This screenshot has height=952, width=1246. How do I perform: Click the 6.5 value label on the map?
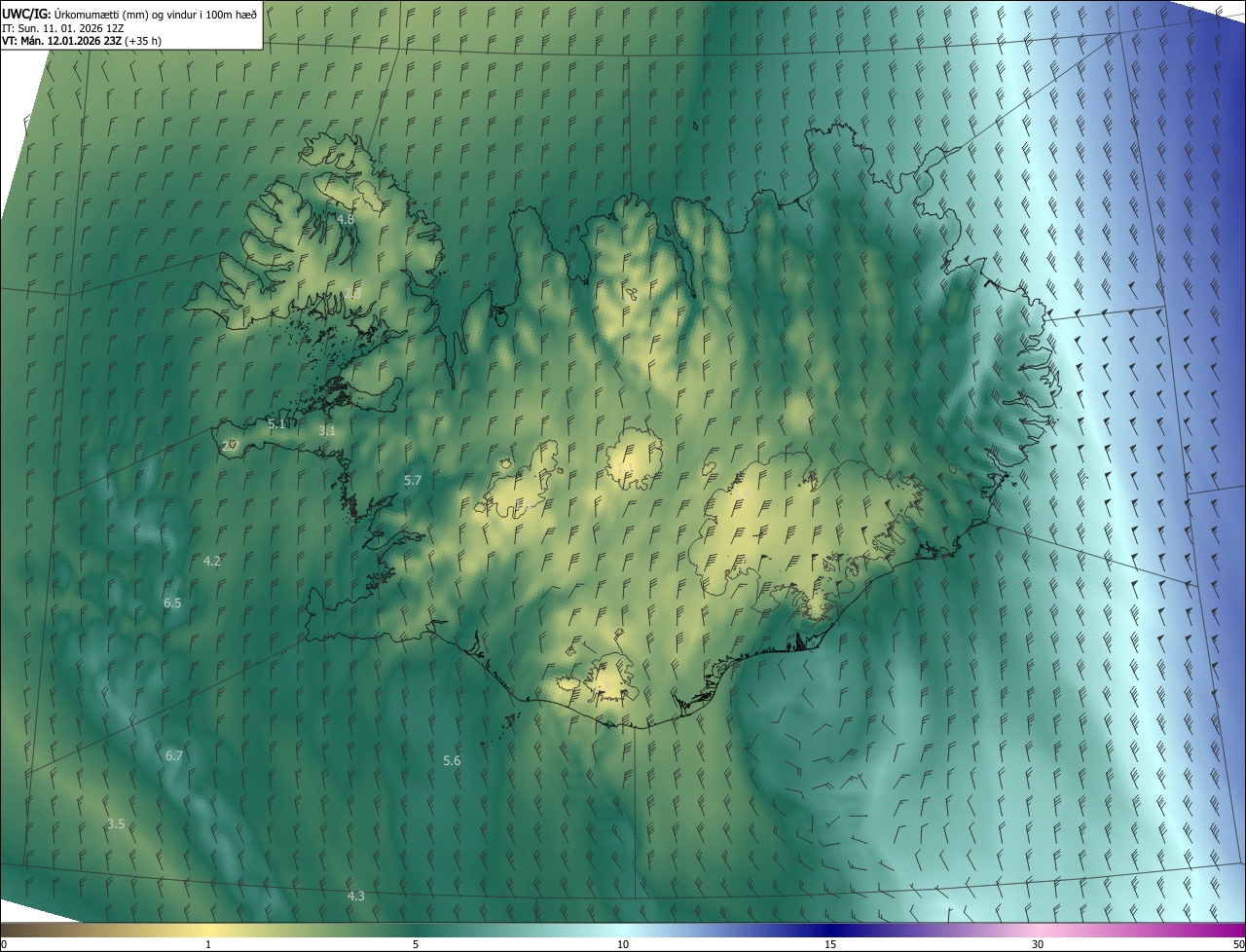tap(172, 604)
